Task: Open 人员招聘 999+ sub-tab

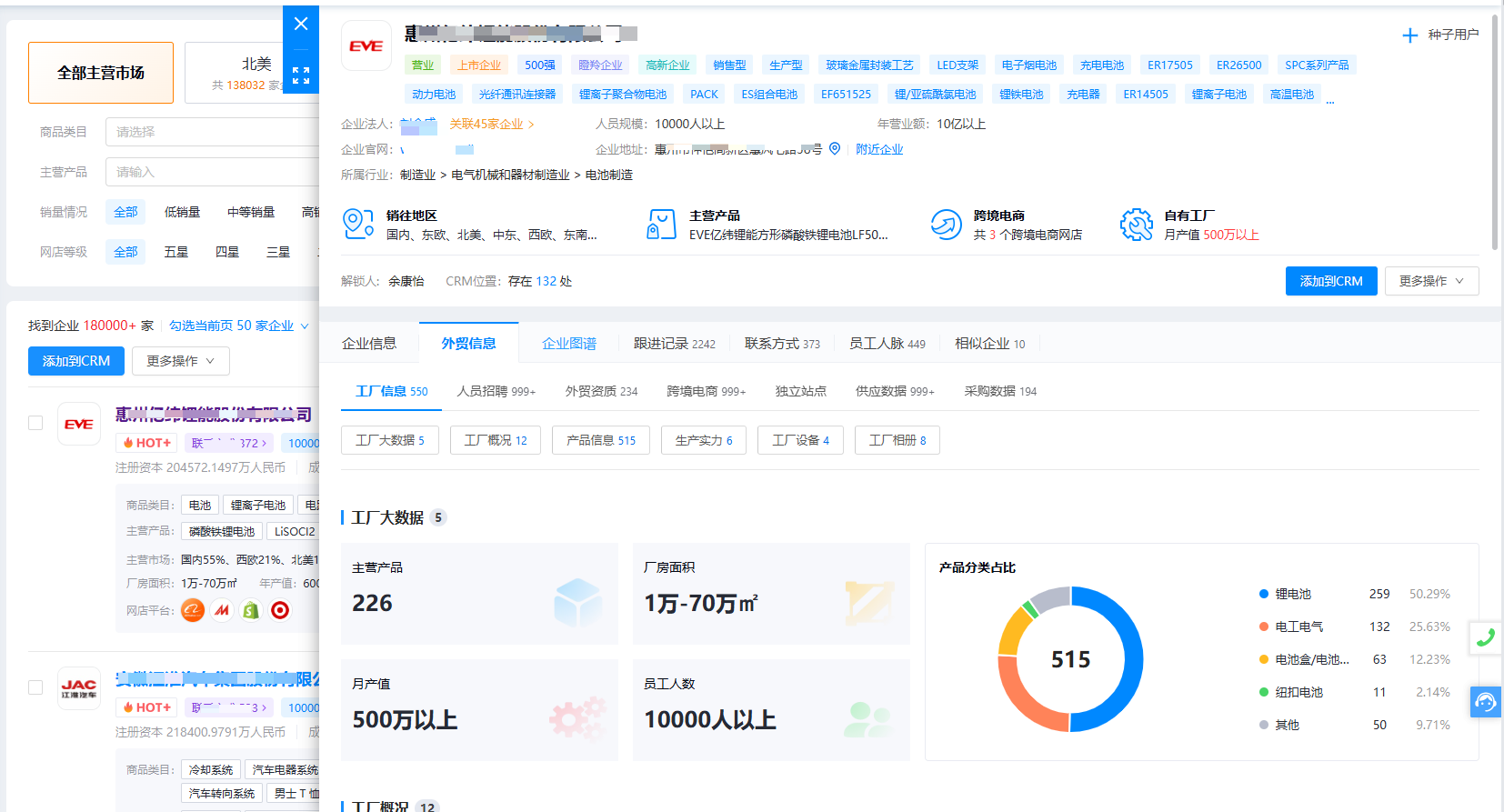Action: (x=496, y=391)
